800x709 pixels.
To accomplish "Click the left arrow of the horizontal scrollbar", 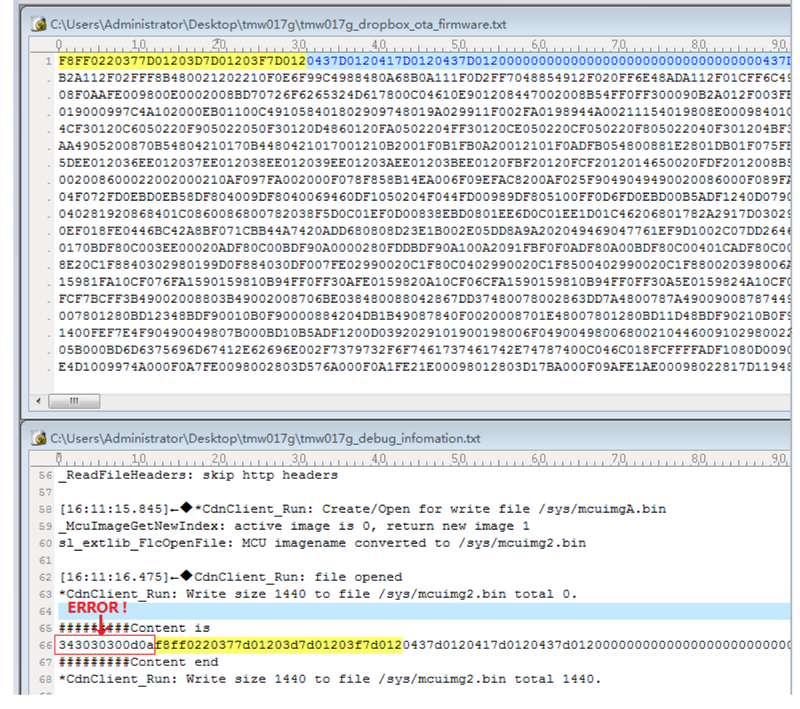I will click(x=37, y=400).
